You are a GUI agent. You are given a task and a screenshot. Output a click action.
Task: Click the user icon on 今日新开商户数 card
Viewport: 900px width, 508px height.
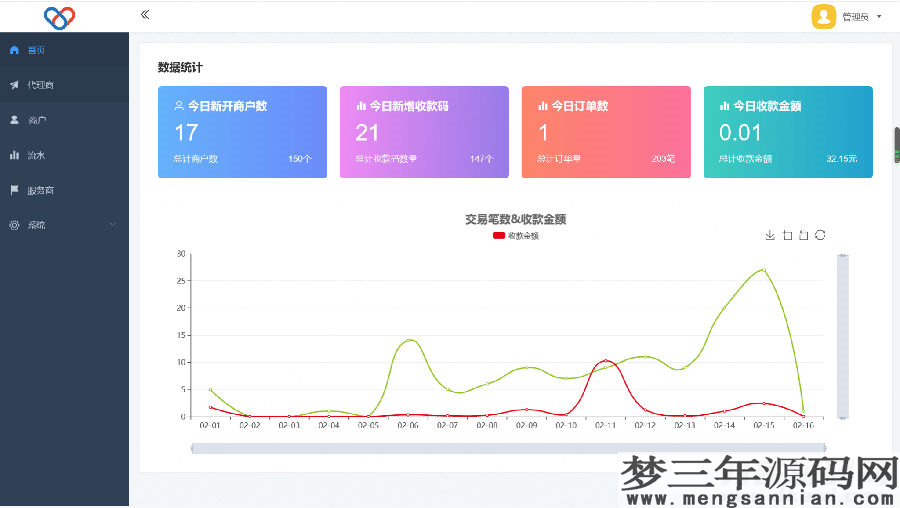point(179,106)
